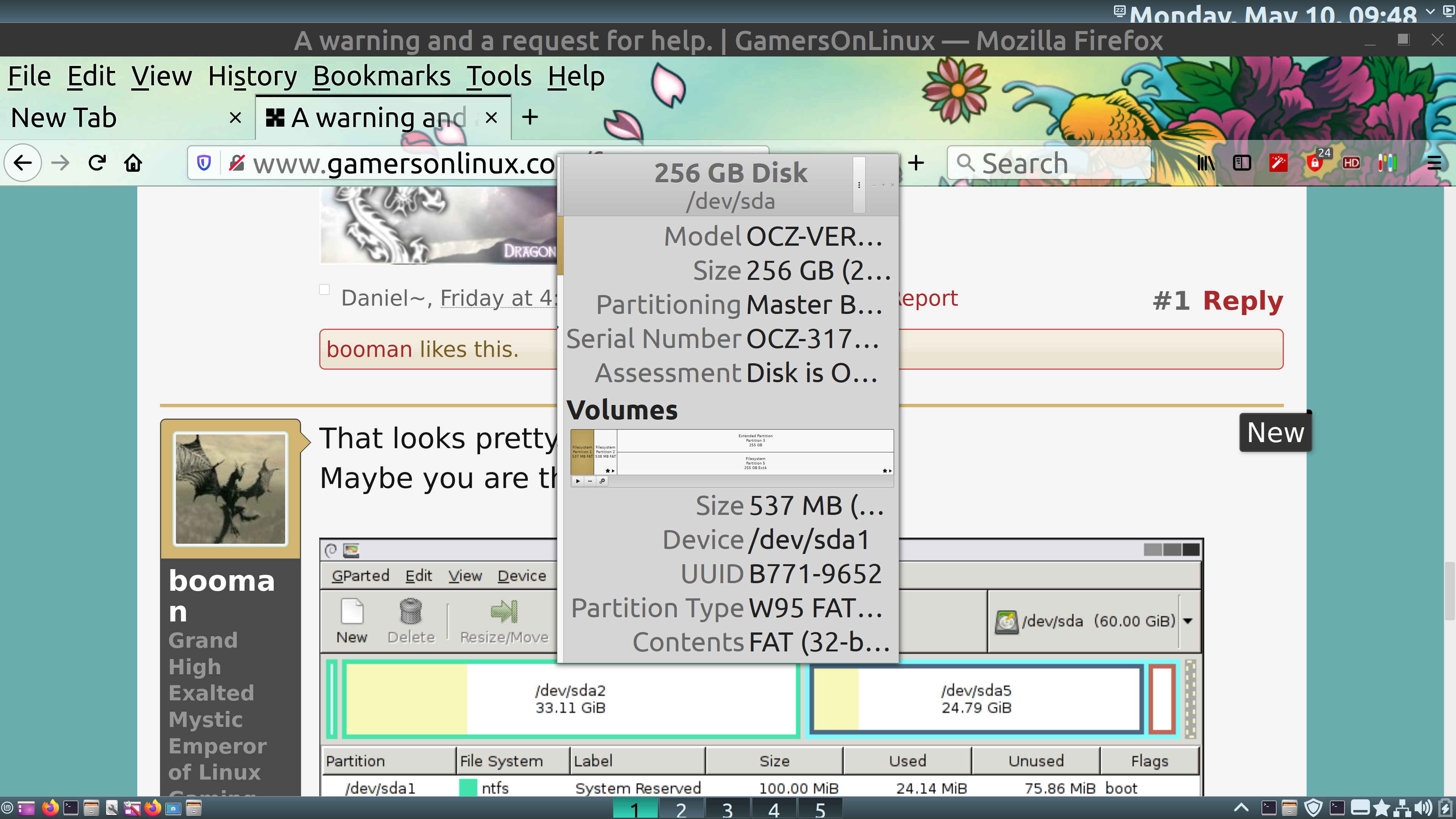Click the colored bars extension icon
The height and width of the screenshot is (819, 1456).
coord(1387,163)
